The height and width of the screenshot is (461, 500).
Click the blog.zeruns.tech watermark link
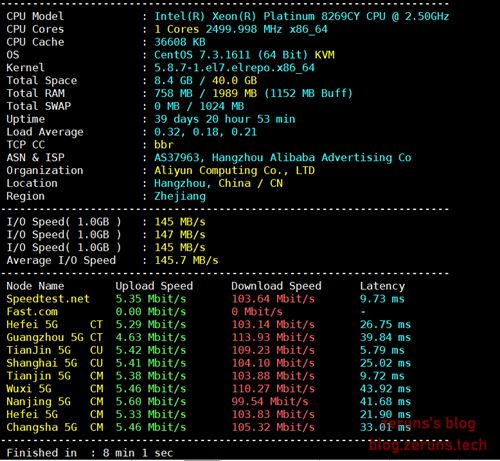428,445
